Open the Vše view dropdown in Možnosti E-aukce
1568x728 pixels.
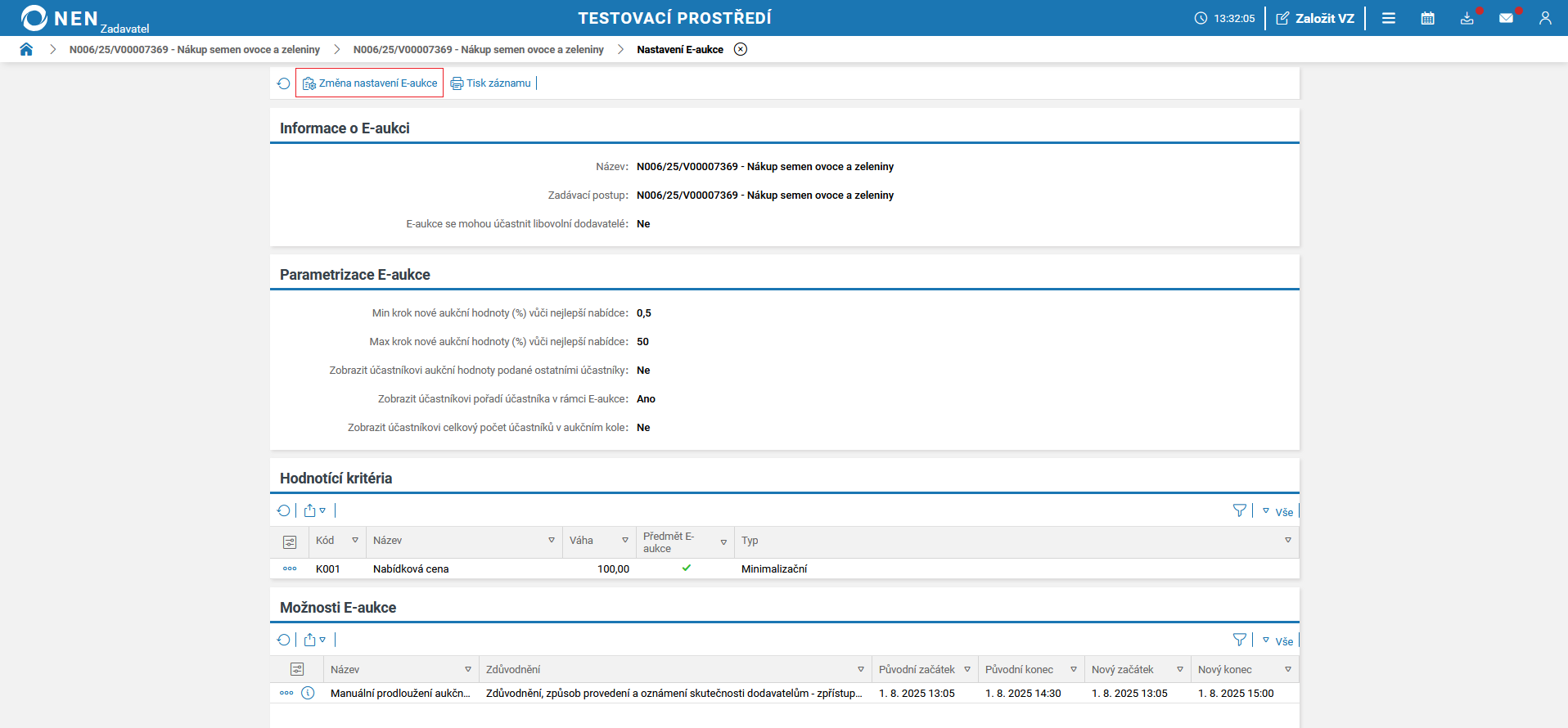(x=1278, y=640)
